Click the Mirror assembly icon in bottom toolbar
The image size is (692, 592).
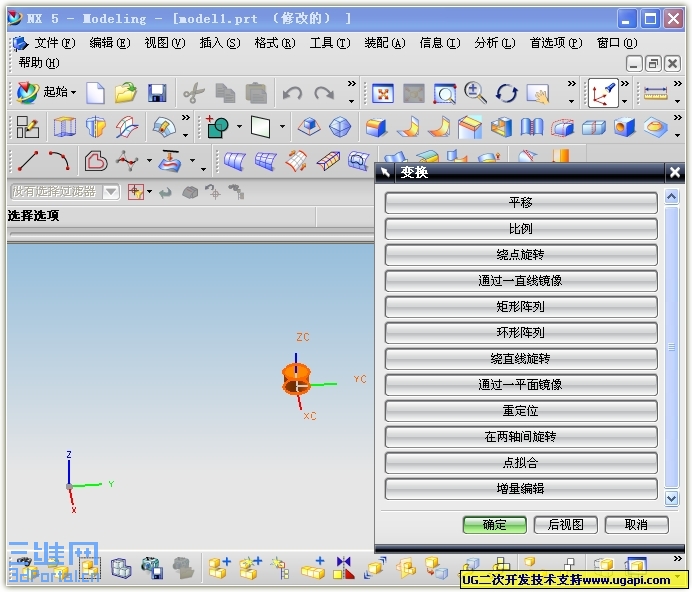tap(344, 568)
